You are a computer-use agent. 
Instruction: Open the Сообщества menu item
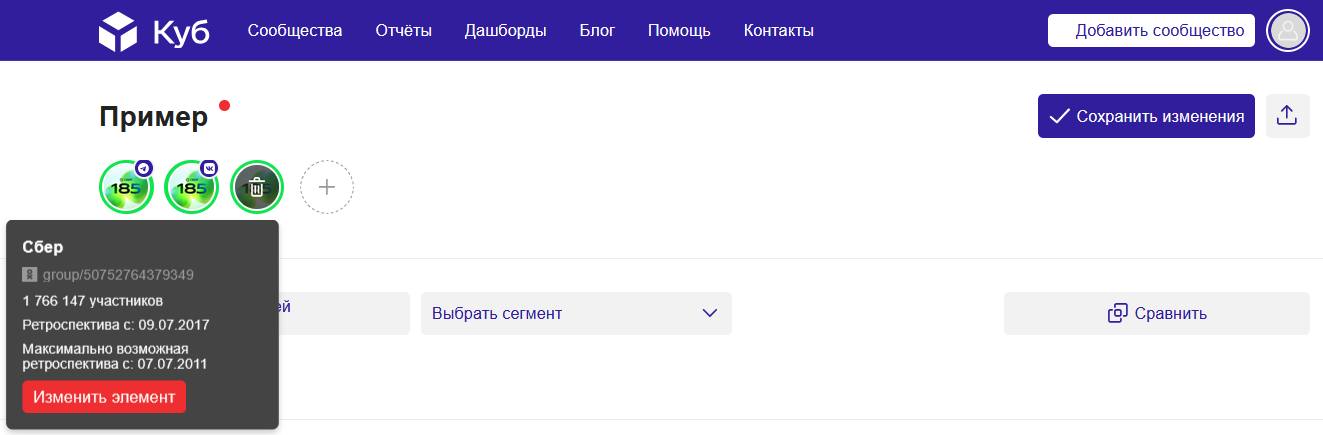[x=295, y=31]
